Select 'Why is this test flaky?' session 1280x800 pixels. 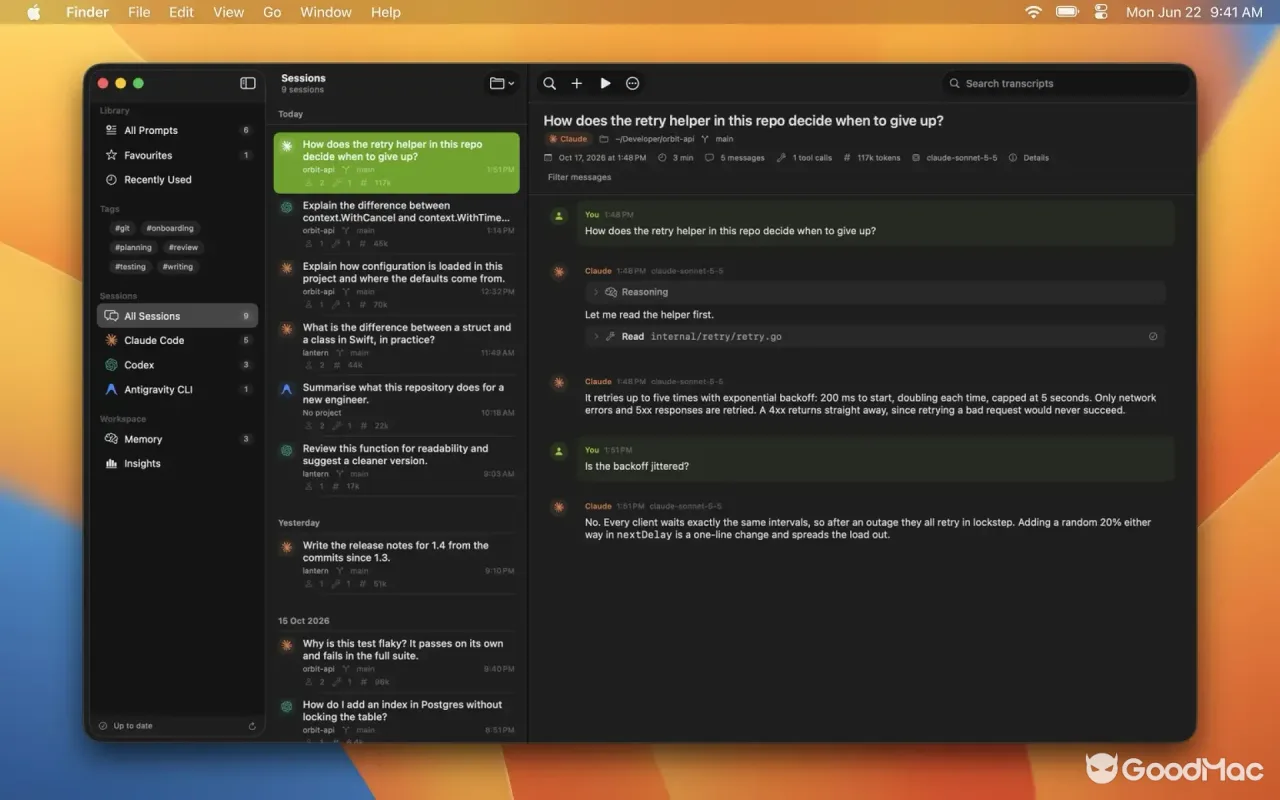coord(397,662)
